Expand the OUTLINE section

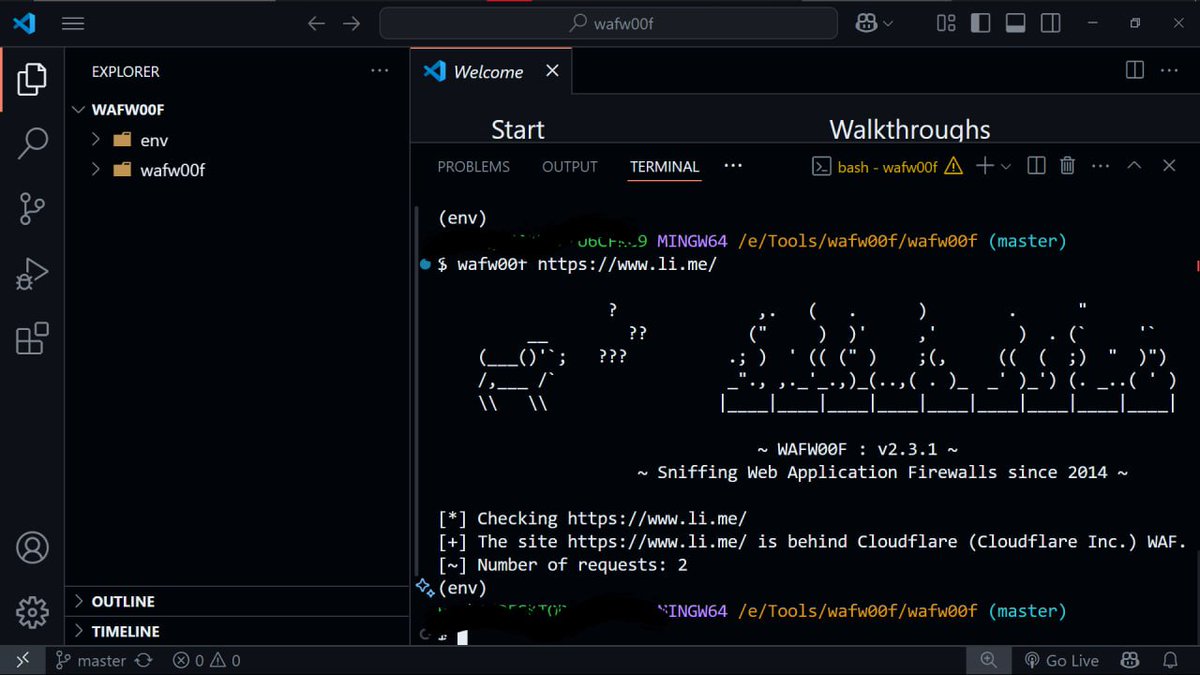coord(237,601)
